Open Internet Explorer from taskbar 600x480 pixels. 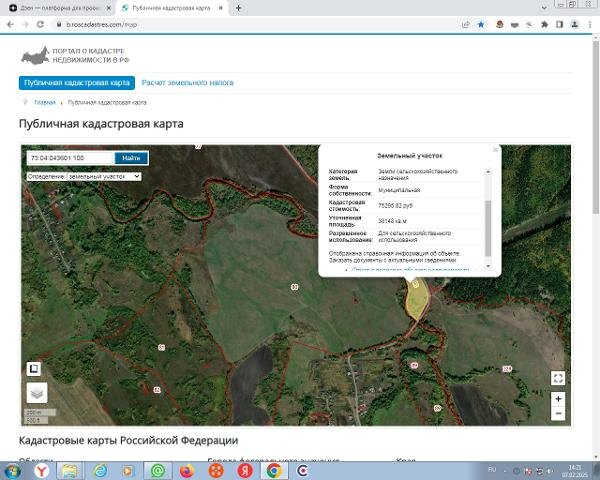(x=100, y=470)
